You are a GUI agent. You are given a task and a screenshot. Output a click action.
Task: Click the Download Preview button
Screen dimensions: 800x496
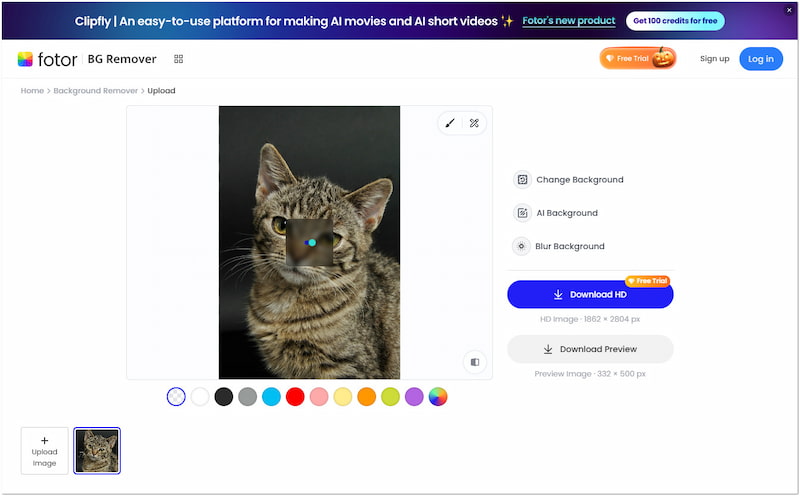pos(590,349)
